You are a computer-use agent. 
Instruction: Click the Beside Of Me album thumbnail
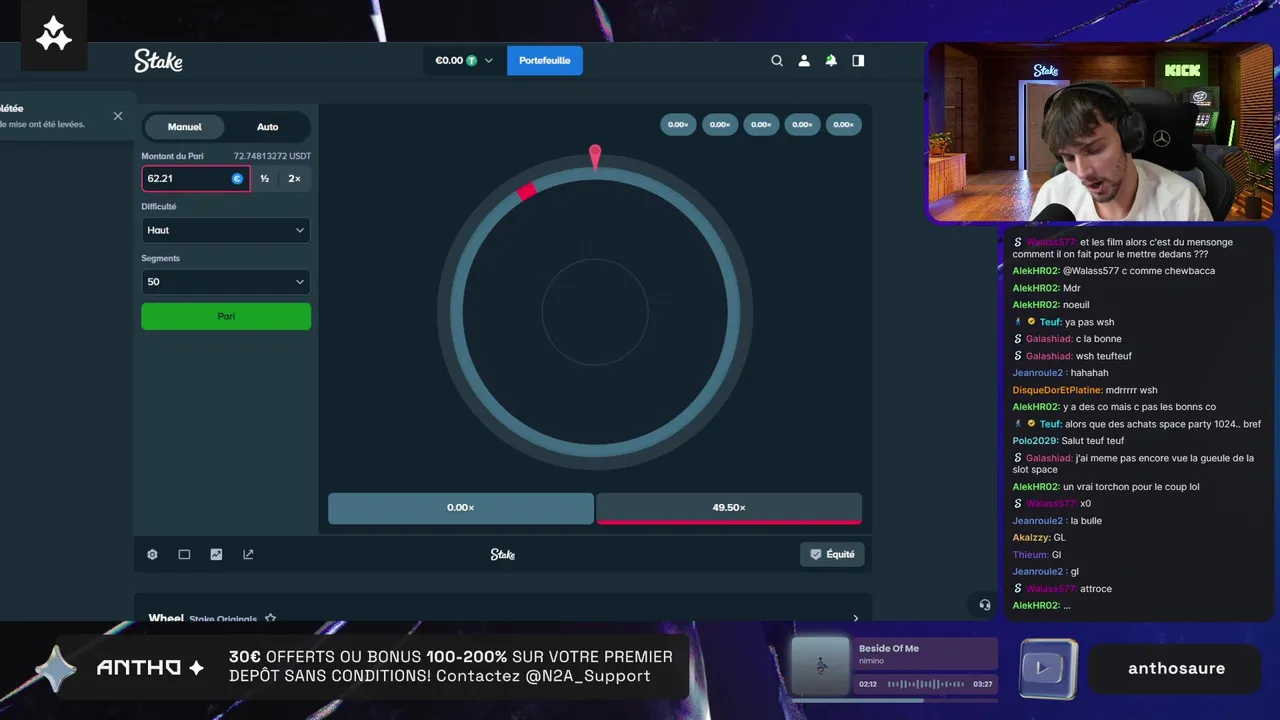point(821,667)
